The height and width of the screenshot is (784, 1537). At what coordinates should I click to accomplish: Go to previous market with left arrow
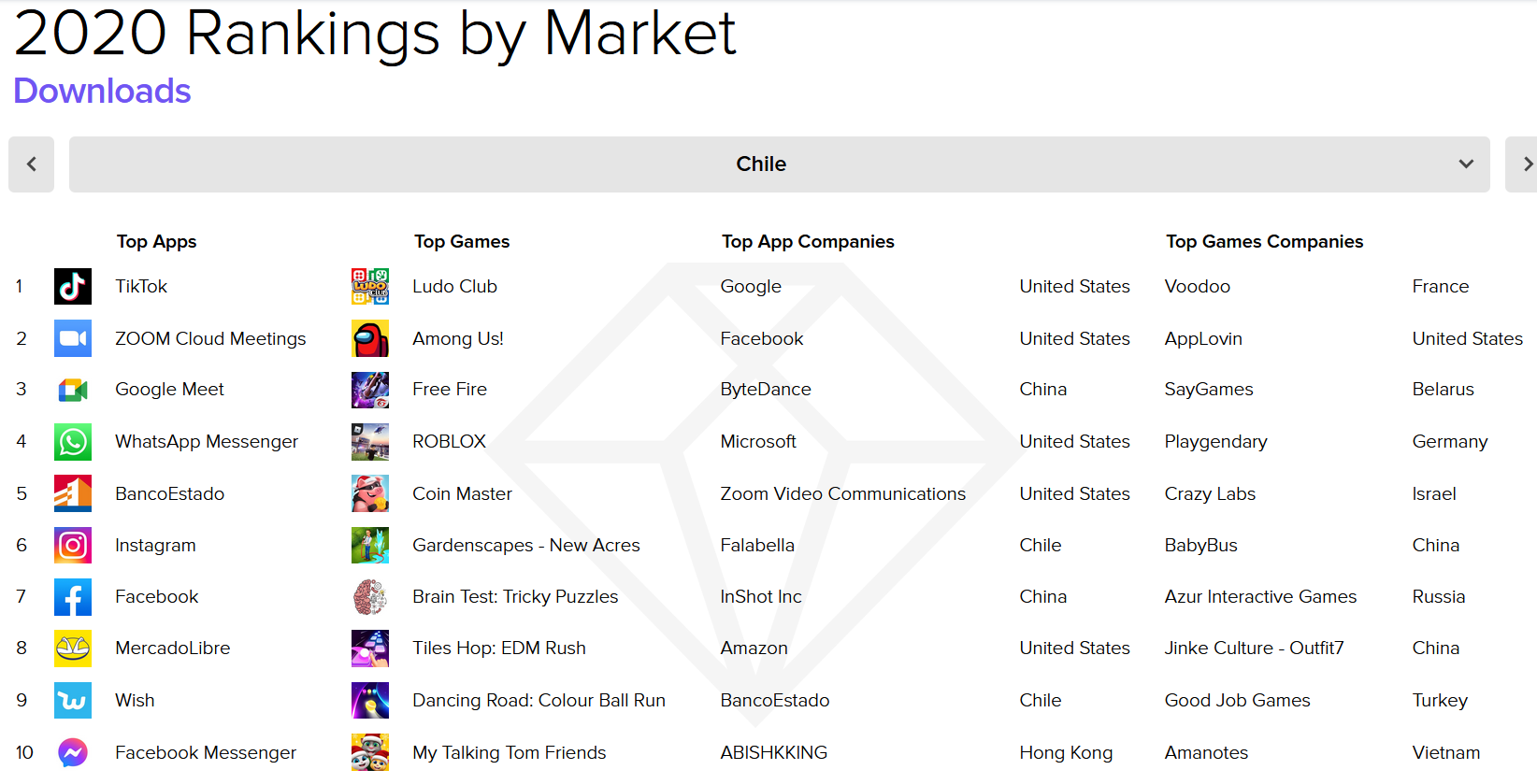[32, 164]
